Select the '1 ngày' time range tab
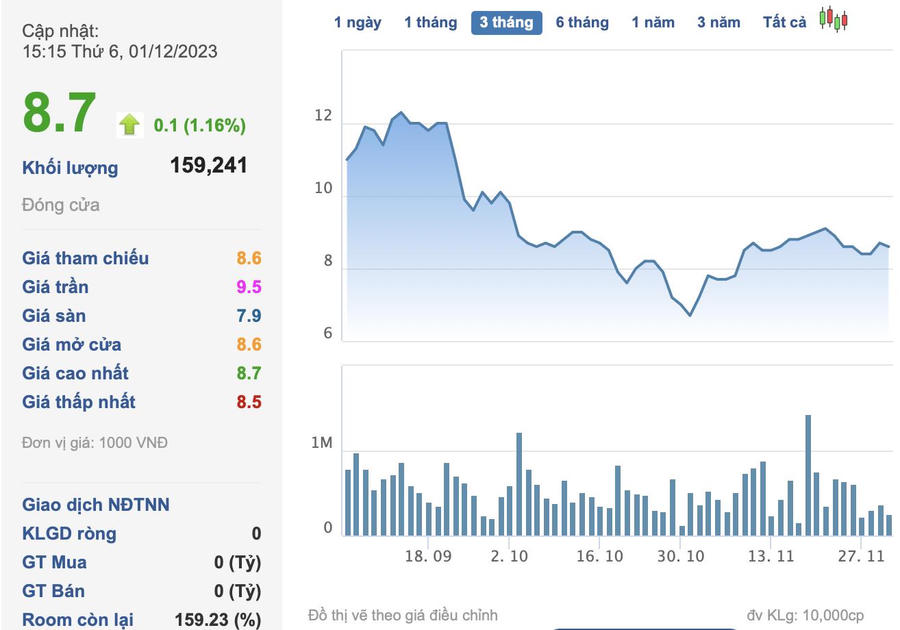900x630 pixels. tap(357, 22)
